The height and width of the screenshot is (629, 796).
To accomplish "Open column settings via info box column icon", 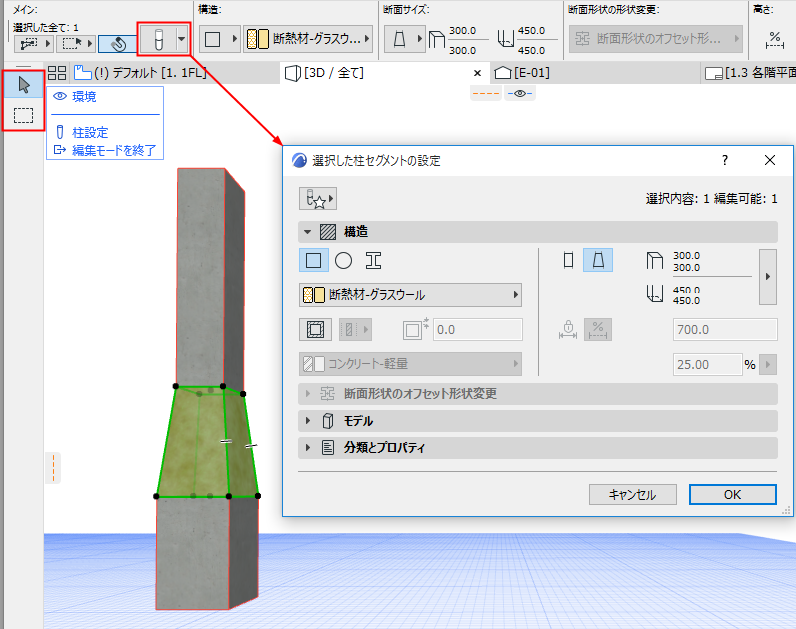I will 158,39.
